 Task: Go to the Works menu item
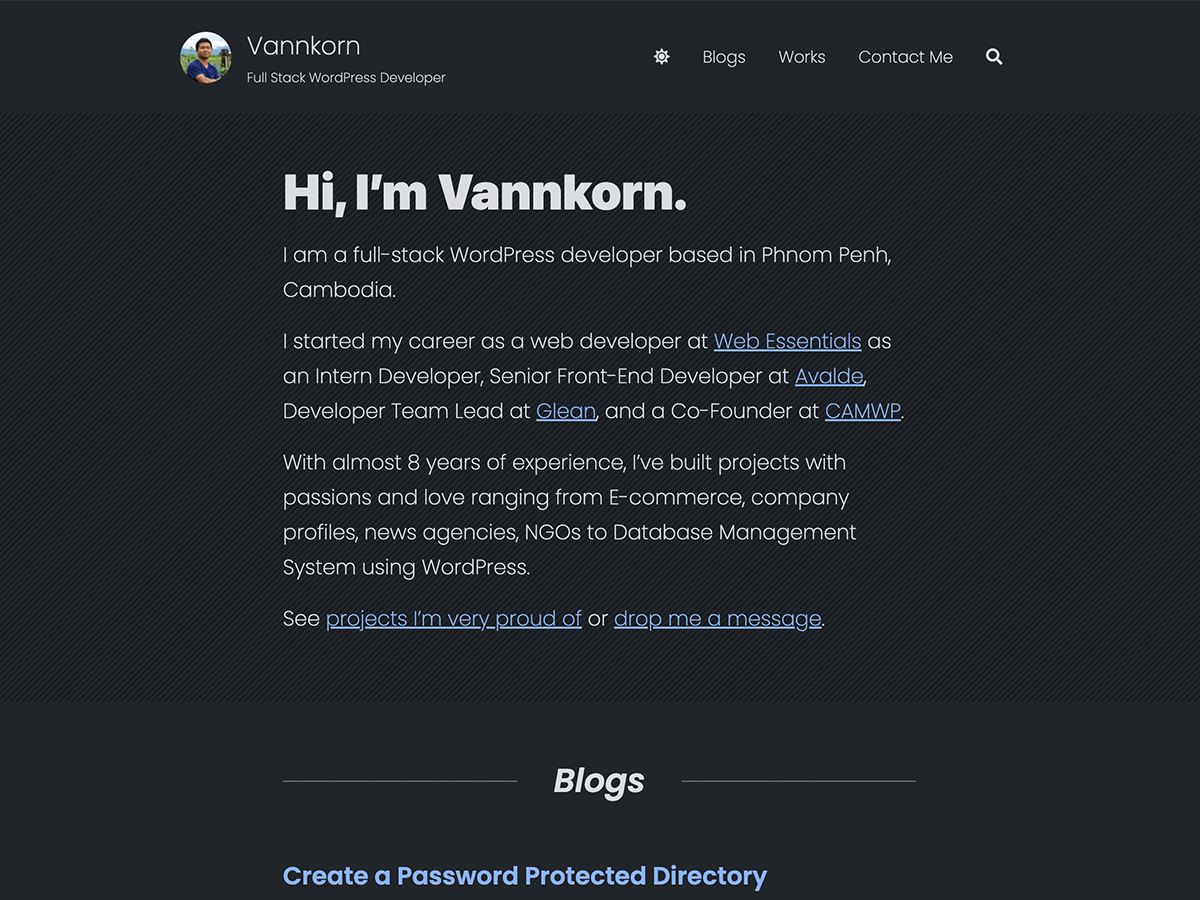802,57
